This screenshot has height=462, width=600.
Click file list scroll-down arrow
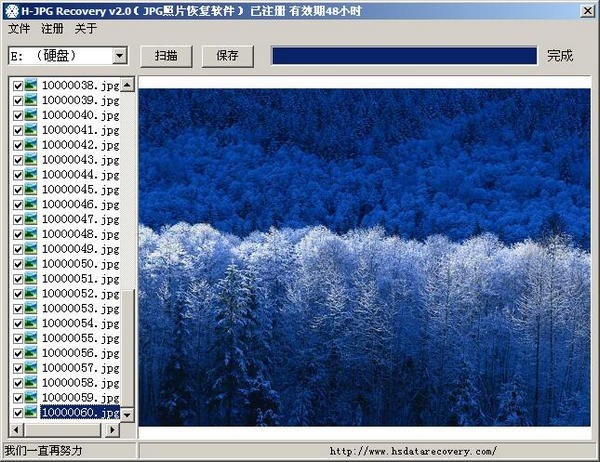pos(127,414)
